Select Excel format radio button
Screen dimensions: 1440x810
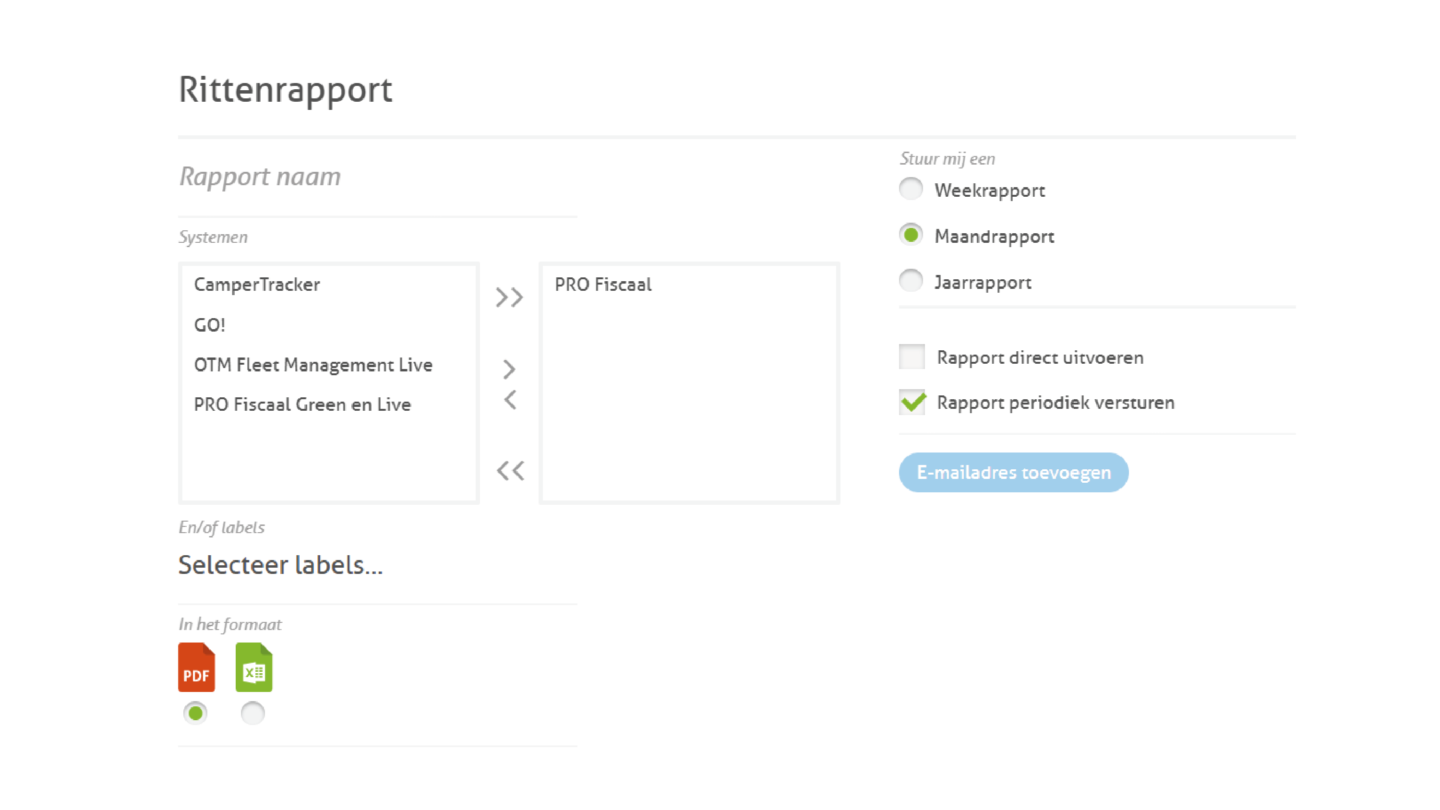[253, 713]
